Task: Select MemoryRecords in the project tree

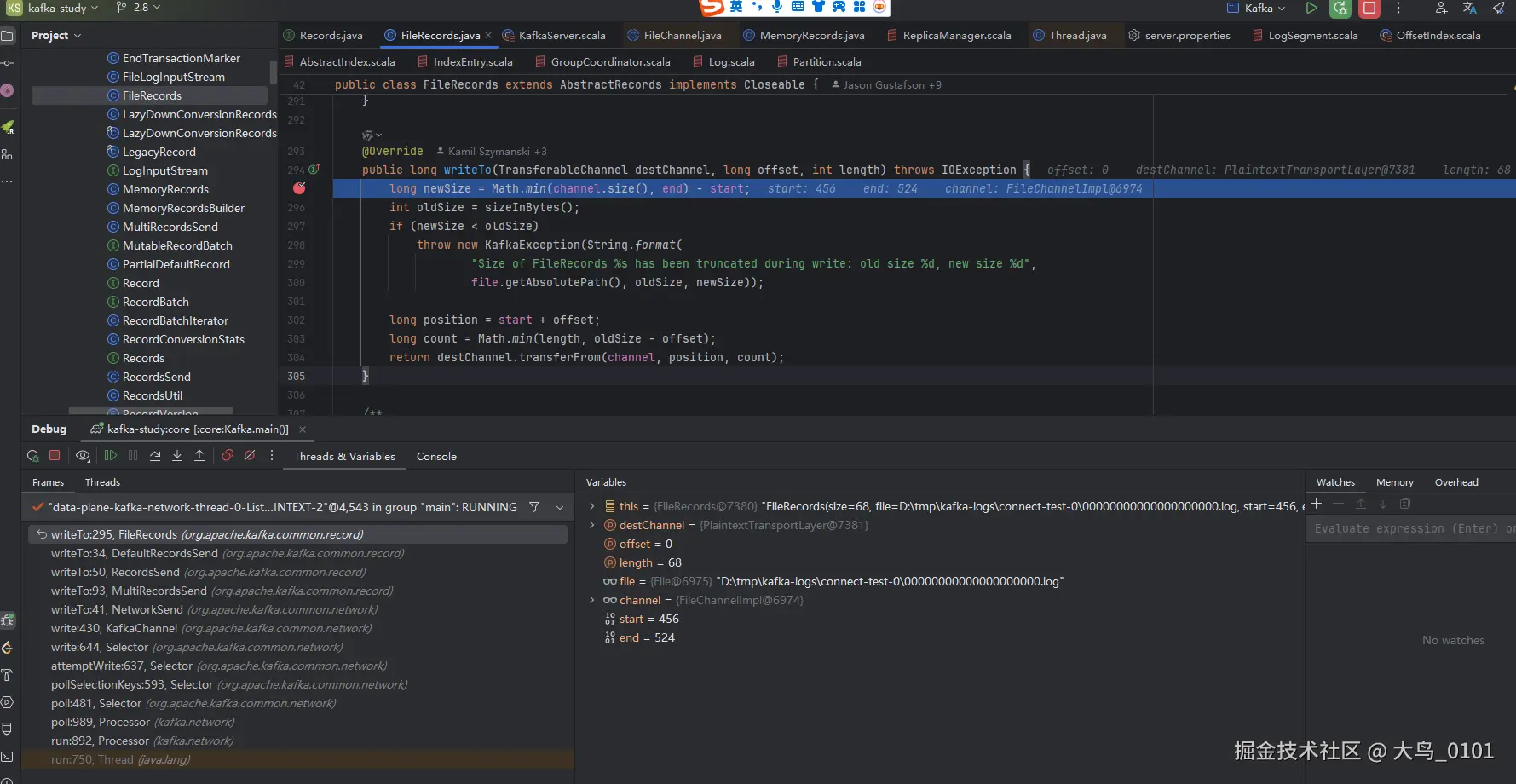Action: pyautogui.click(x=165, y=189)
